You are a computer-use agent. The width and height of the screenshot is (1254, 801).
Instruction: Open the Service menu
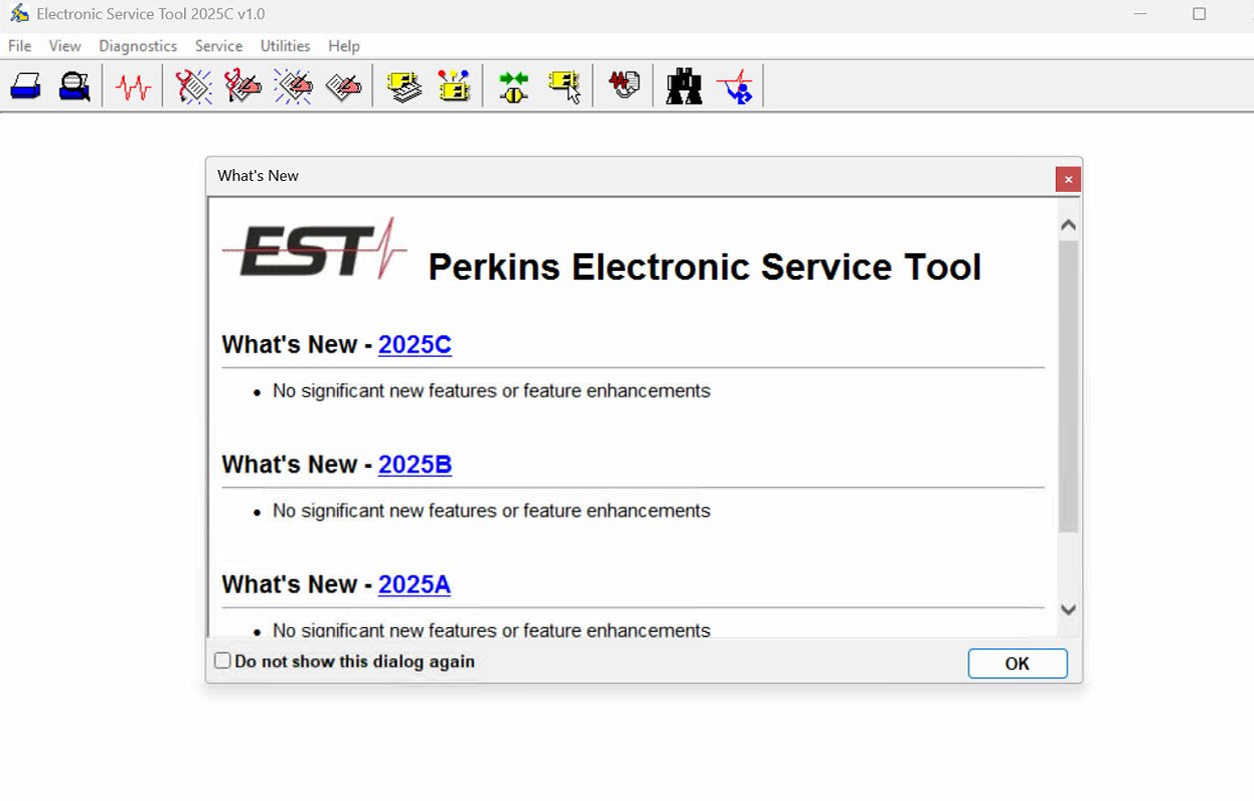tap(218, 46)
